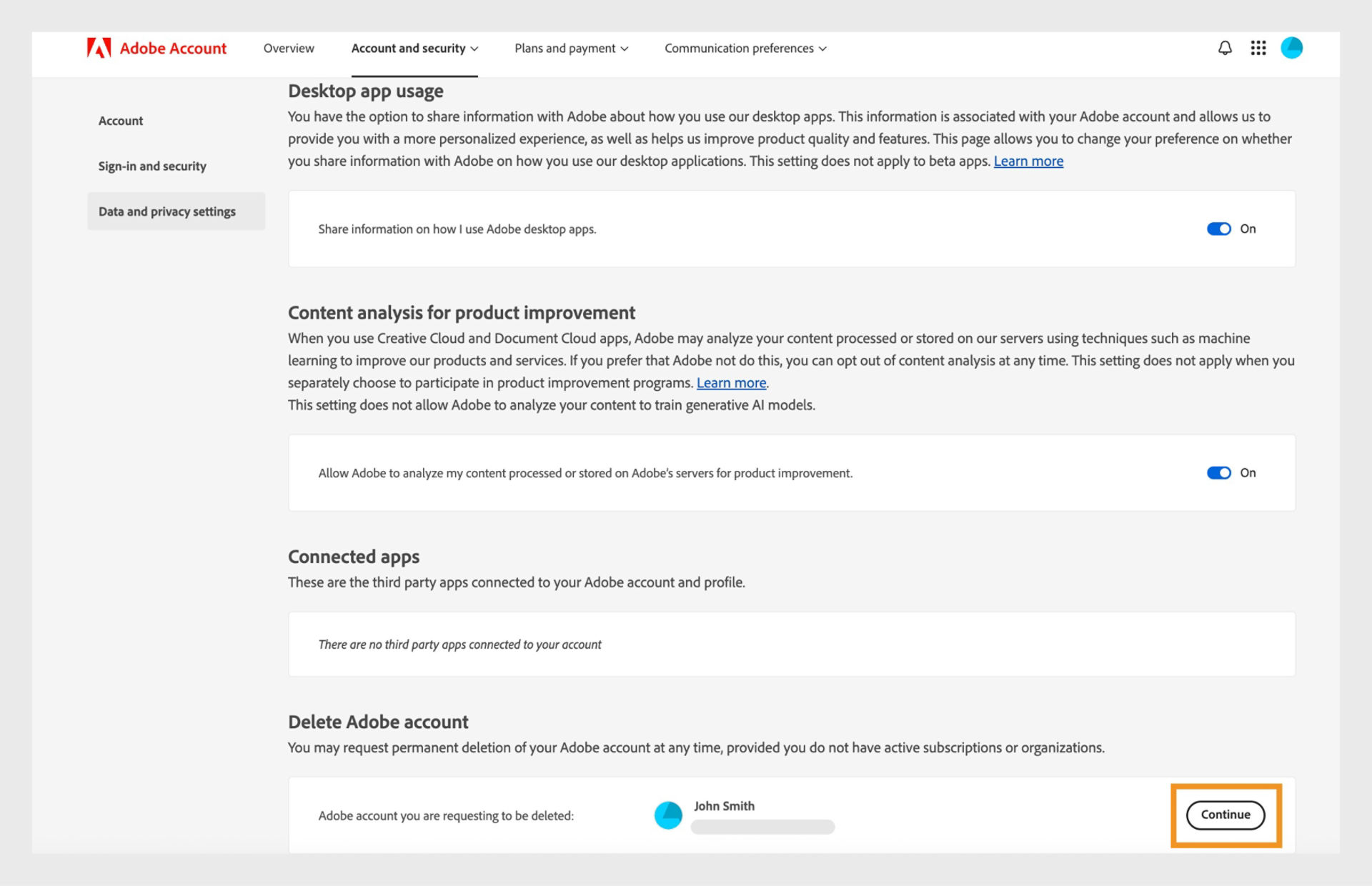
Task: Open the profile avatar menu
Action: click(1292, 48)
